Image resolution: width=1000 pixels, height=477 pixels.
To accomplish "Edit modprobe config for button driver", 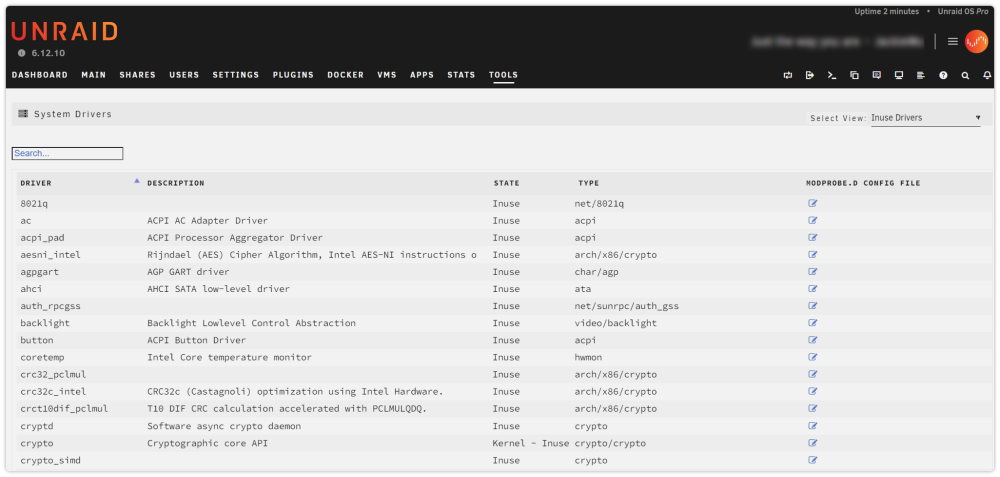I will (812, 340).
